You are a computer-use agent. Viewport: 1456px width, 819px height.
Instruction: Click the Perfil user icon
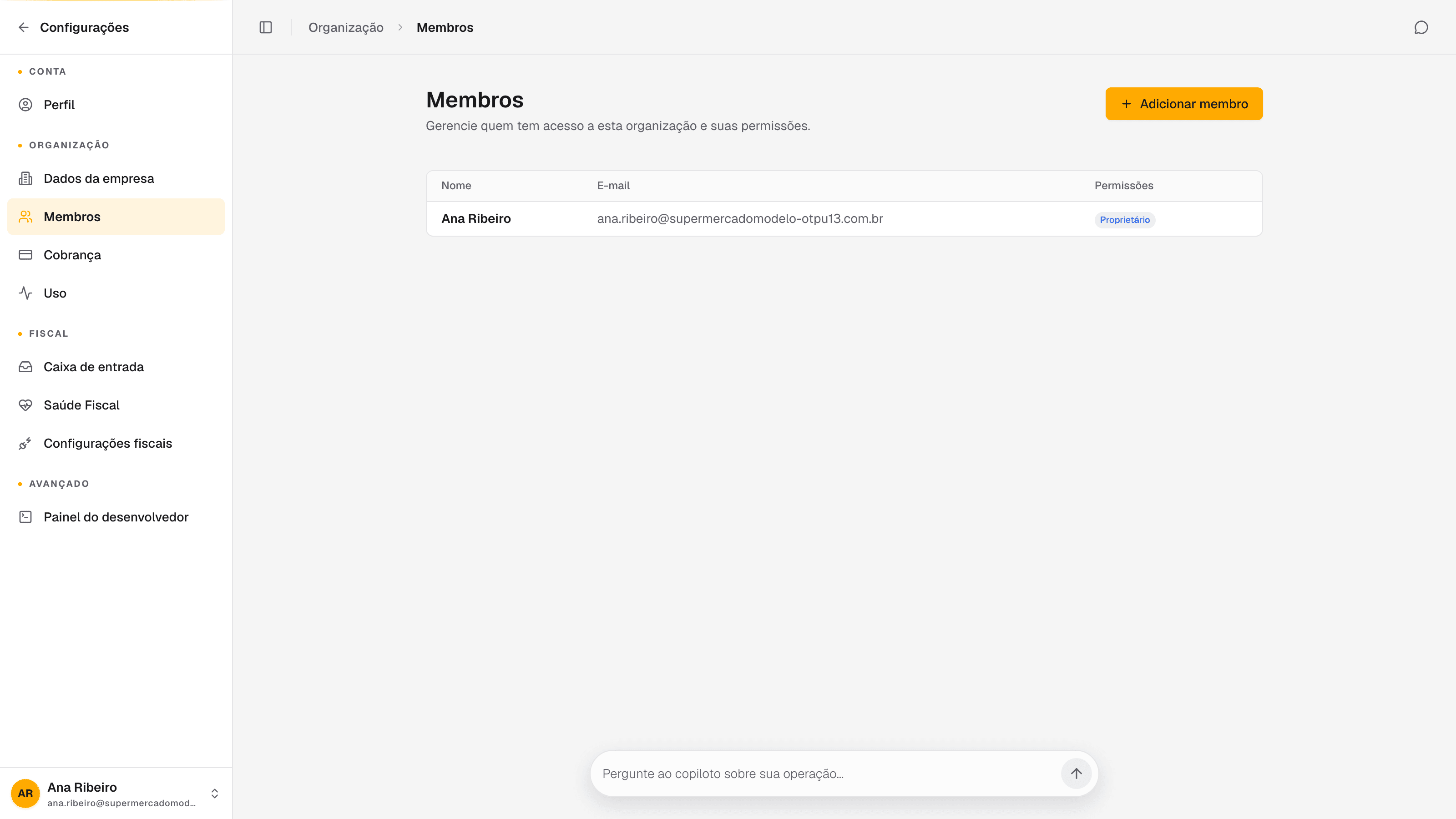coord(25,105)
